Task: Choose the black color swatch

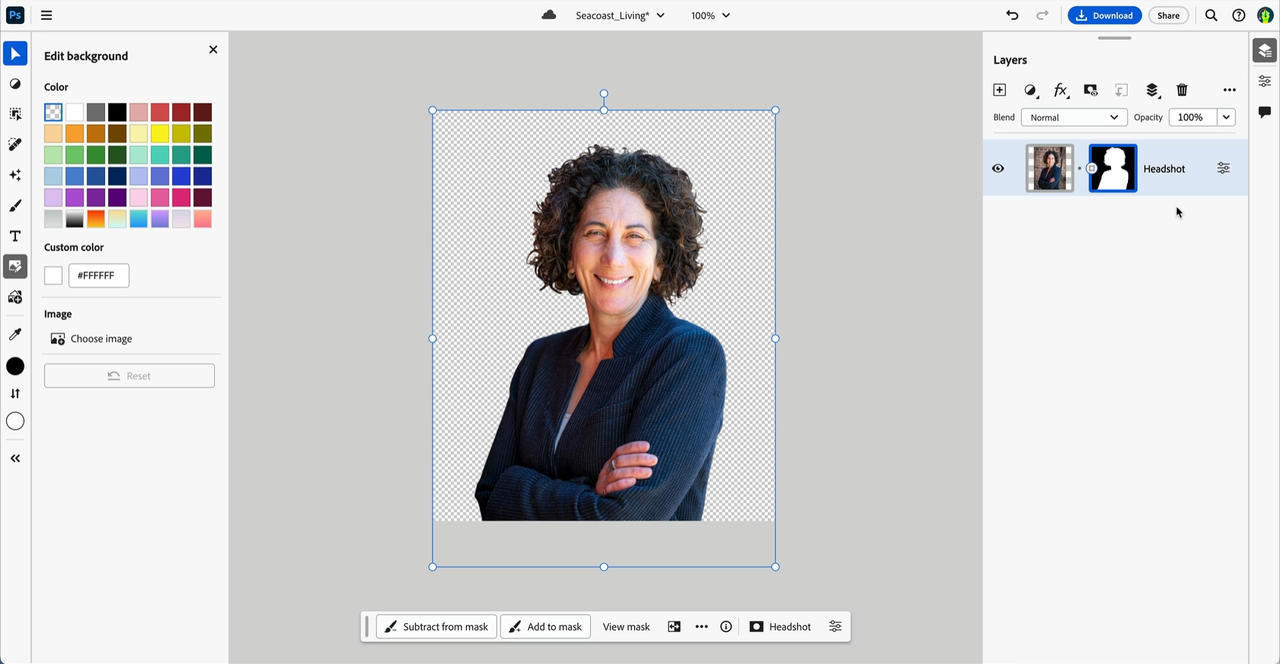Action: 117,112
